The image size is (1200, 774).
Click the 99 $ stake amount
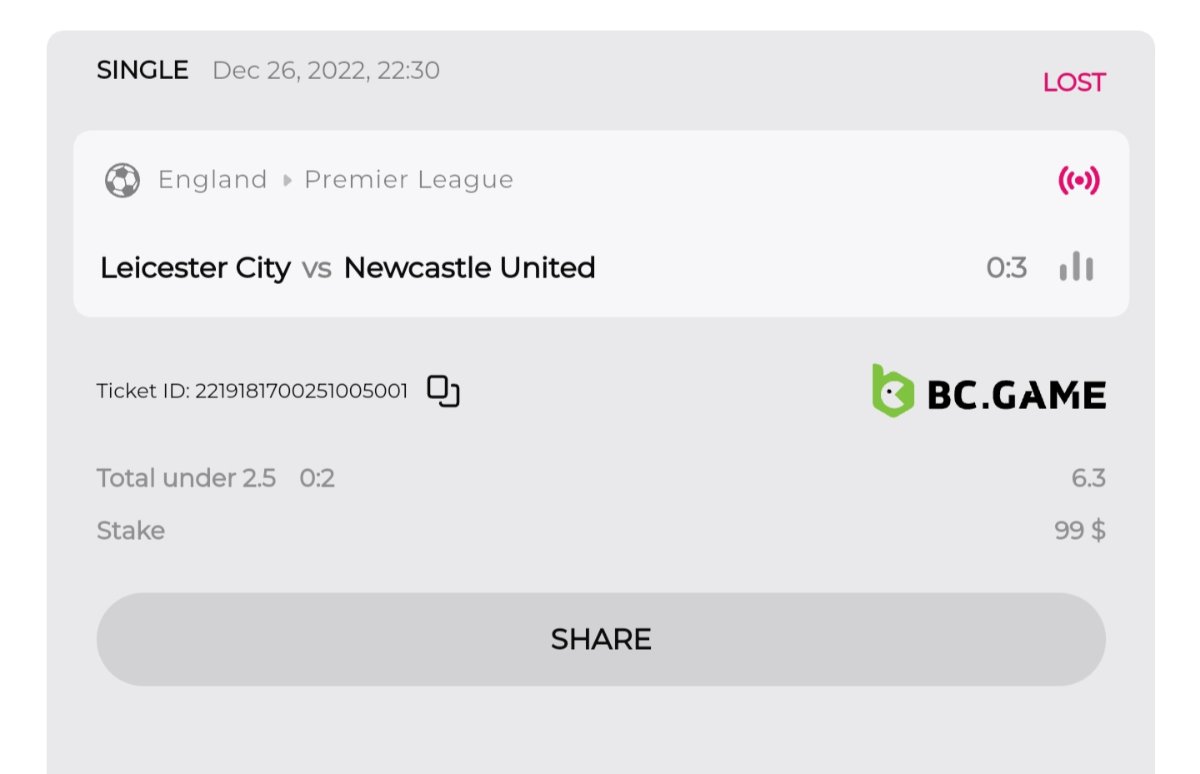(x=1079, y=530)
